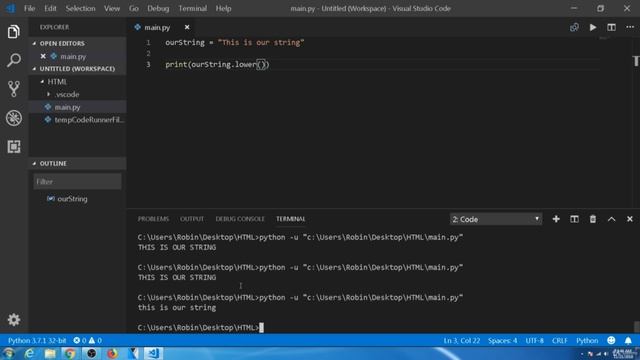640x360 pixels.
Task: Launch Chrome from the taskbar
Action: click(70, 353)
